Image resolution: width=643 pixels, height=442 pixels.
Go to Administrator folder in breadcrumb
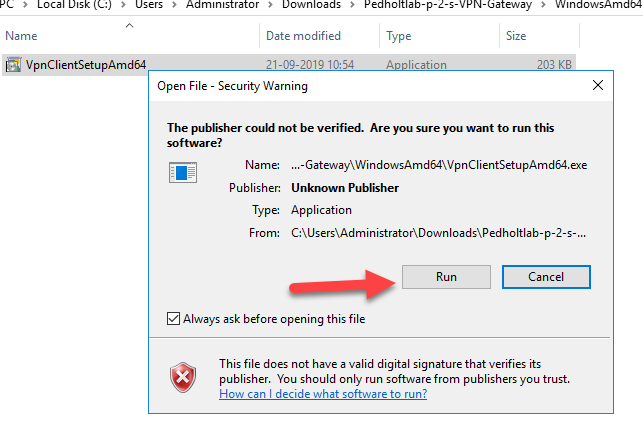point(222,5)
